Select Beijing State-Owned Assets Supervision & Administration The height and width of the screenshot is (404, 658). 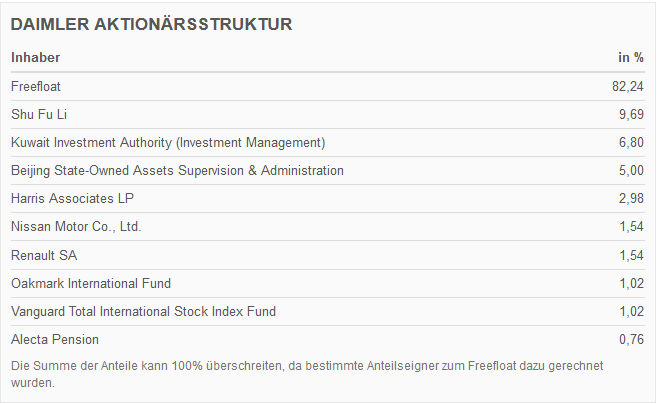177,170
